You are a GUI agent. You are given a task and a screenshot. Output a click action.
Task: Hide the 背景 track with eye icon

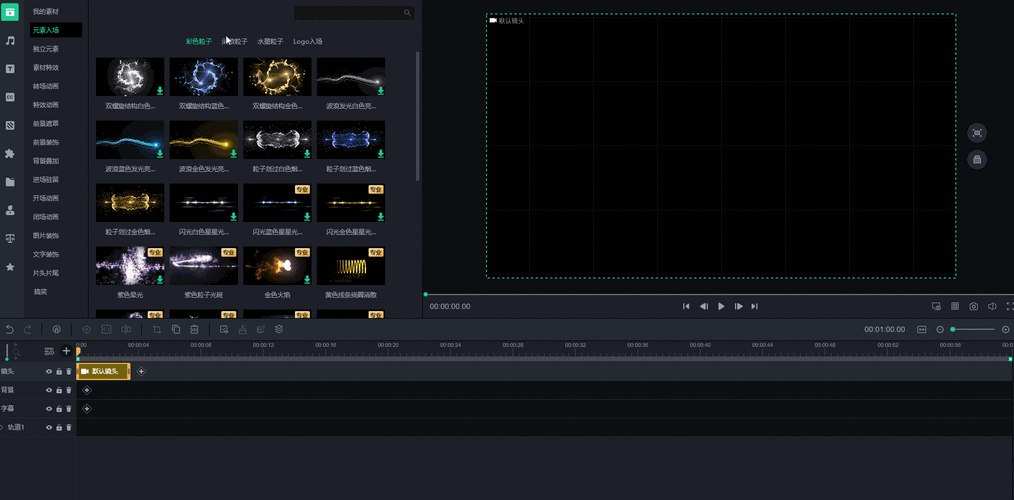pyautogui.click(x=49, y=390)
